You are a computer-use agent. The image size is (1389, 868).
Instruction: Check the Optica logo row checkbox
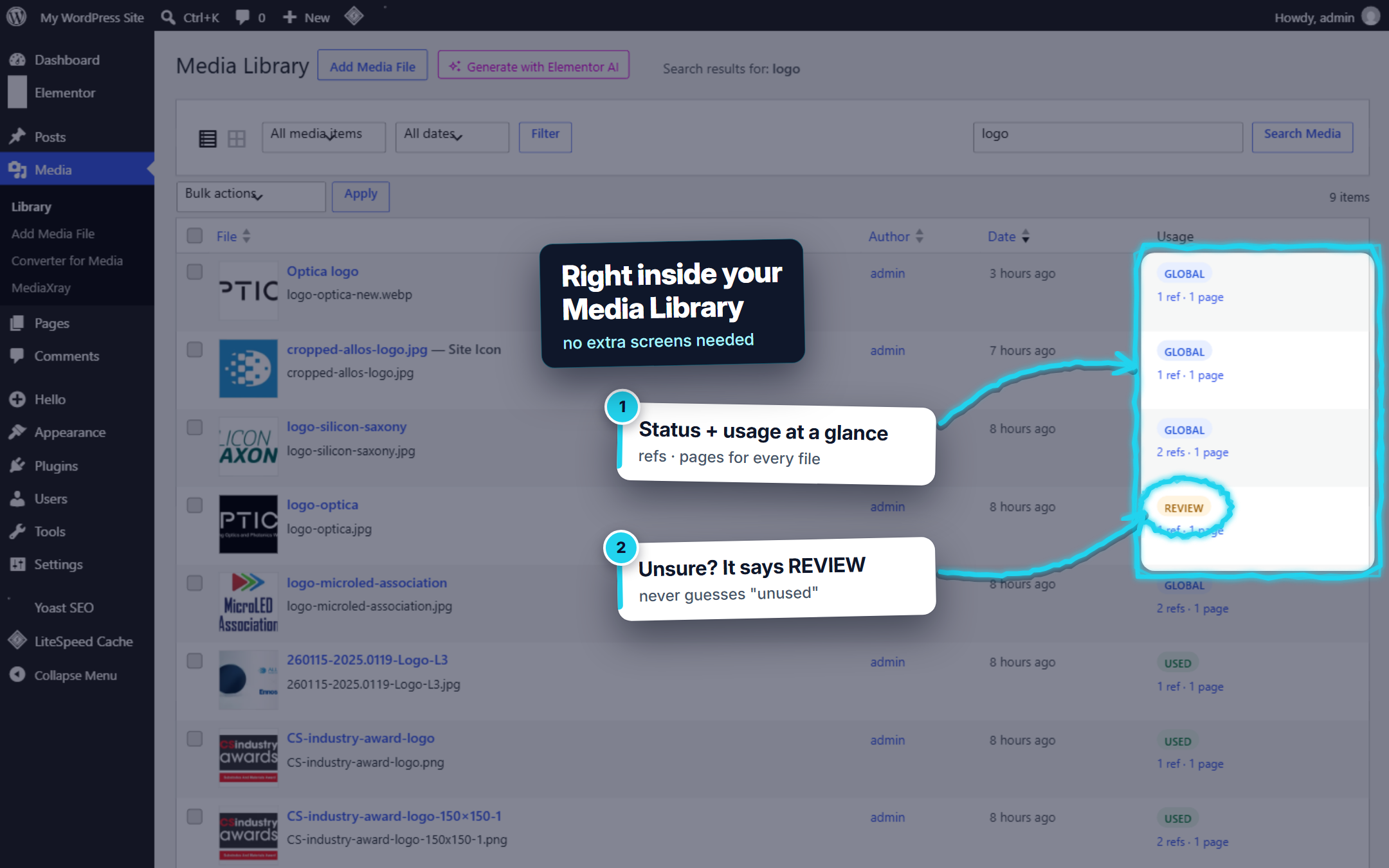[195, 271]
